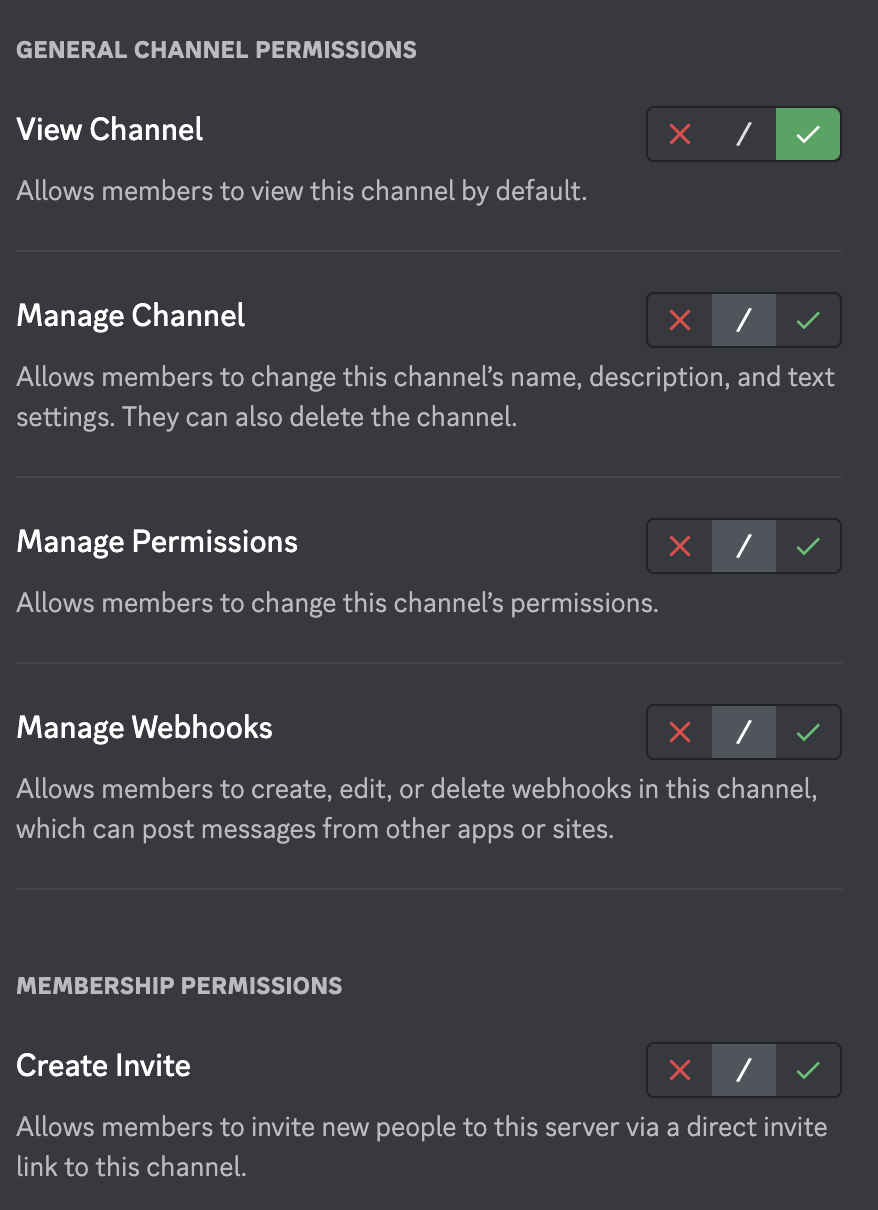Deny Manage Permissions using the red X
The image size is (878, 1210).
click(680, 546)
